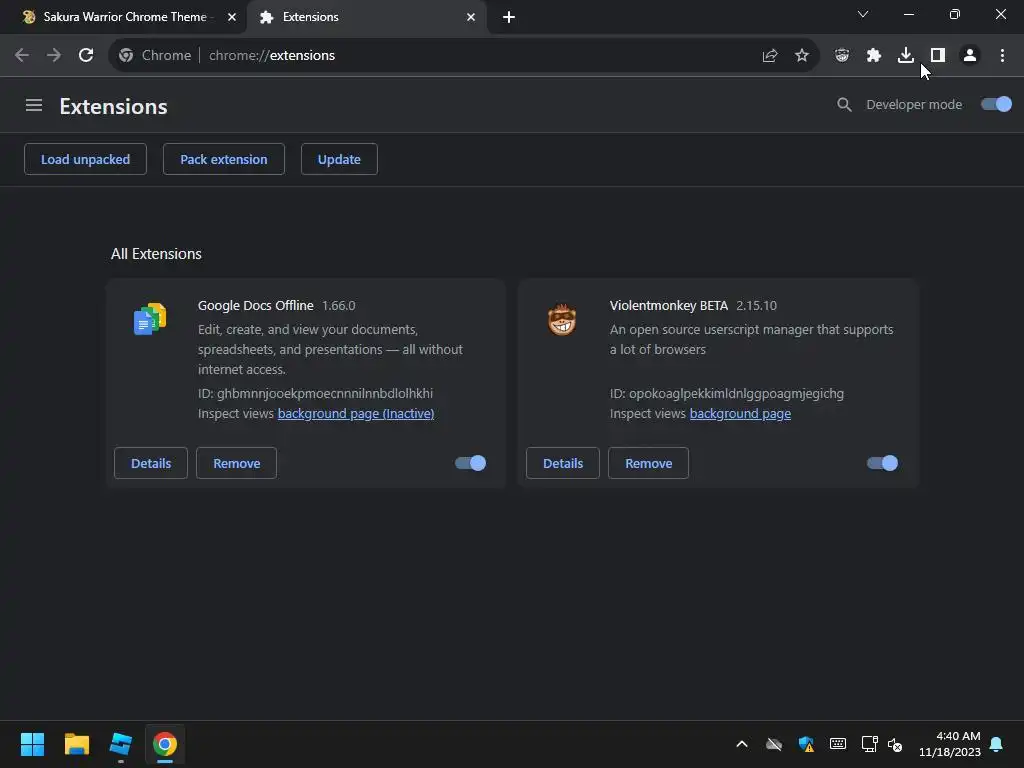Open the clock and date flyout
Screen dimensions: 1024x768
click(950, 744)
